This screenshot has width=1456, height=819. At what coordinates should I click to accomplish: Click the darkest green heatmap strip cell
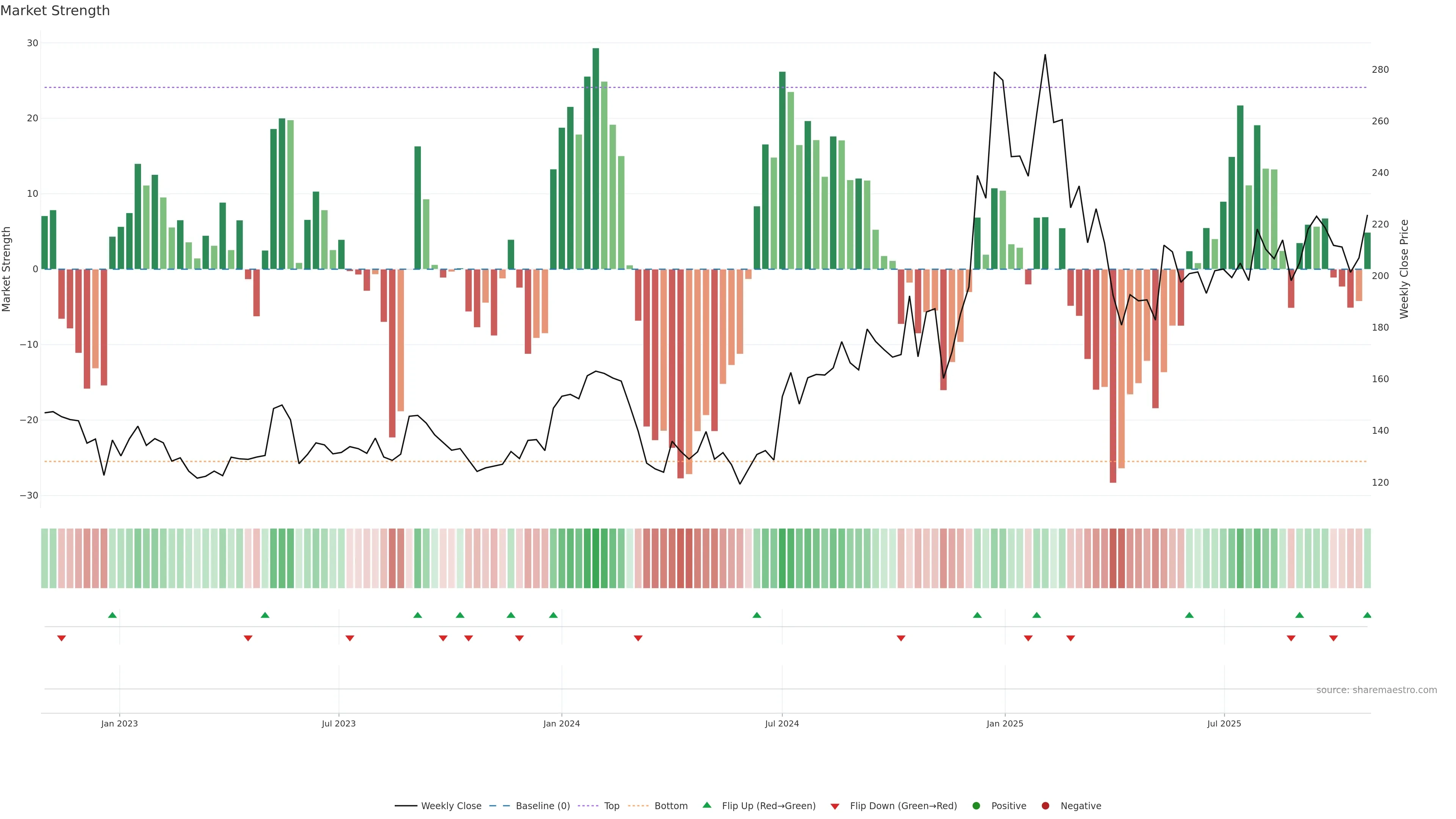click(596, 559)
